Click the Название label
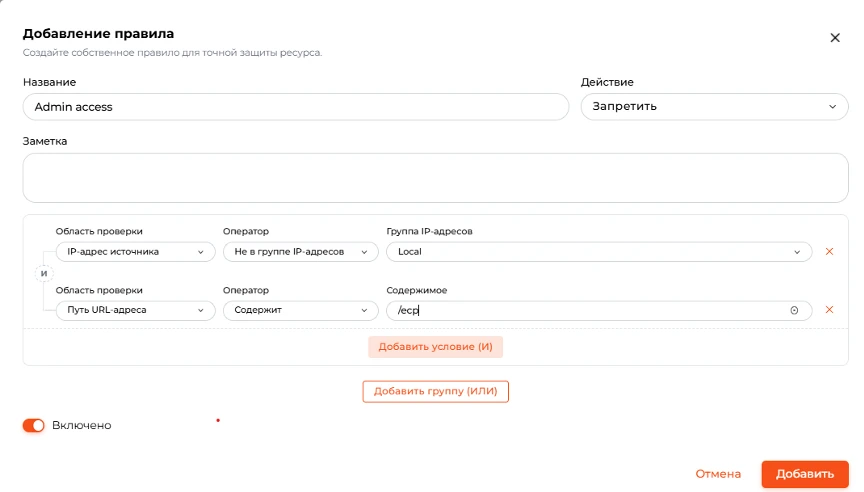 point(50,82)
